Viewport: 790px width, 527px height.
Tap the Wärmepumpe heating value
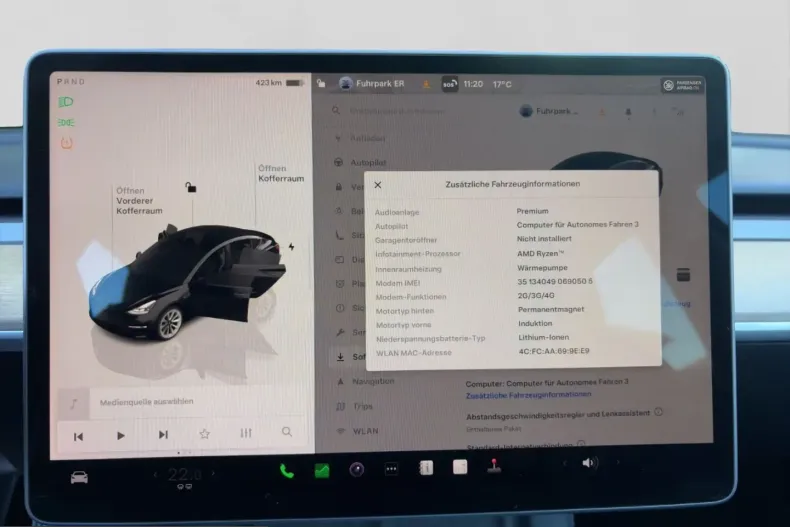542,268
